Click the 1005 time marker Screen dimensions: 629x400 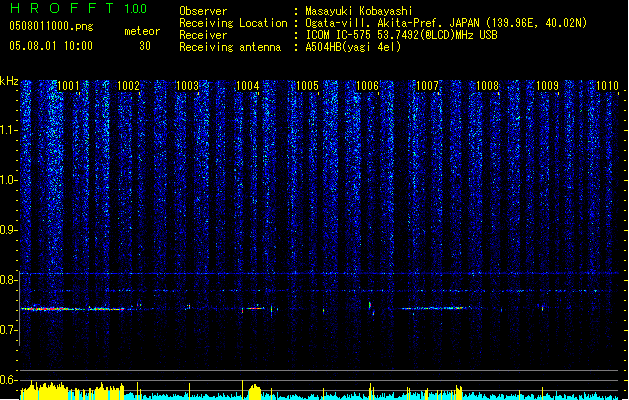[307, 86]
